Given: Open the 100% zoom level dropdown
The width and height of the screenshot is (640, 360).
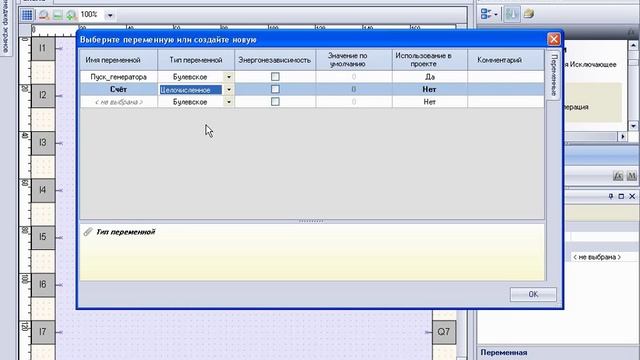Looking at the screenshot, I should click(110, 16).
